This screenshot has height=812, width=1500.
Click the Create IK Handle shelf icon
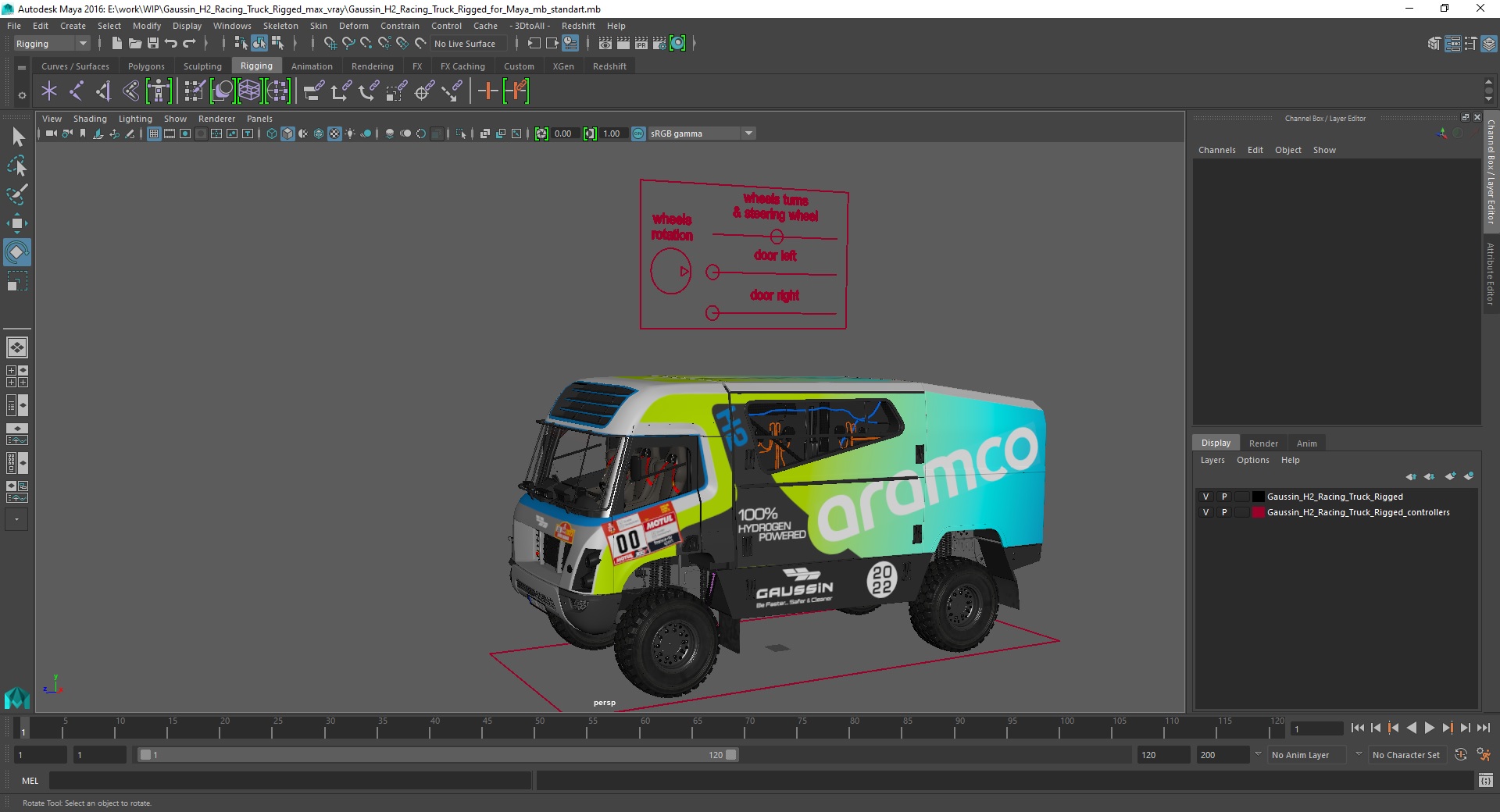coord(103,91)
